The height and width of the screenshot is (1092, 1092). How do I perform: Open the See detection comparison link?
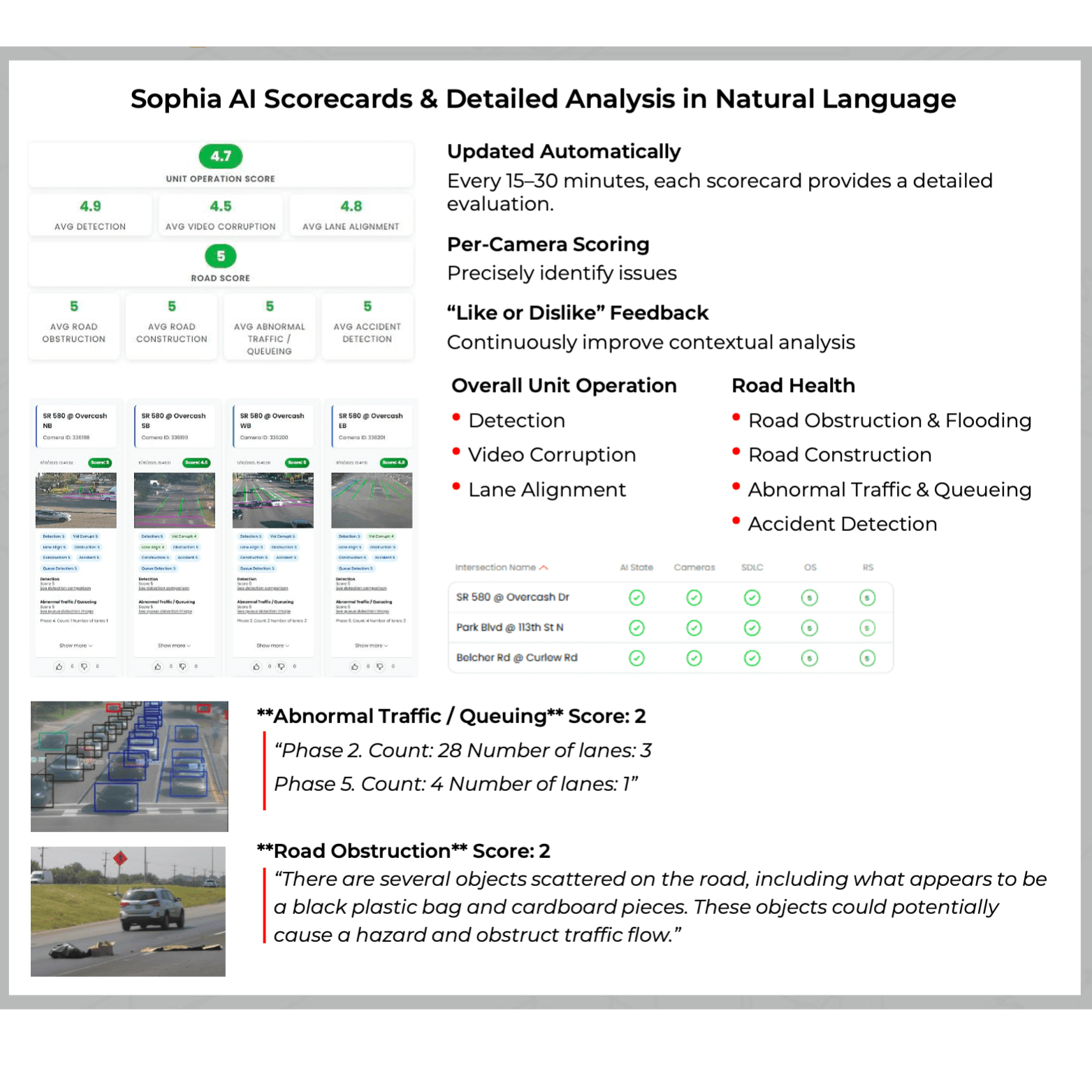65,588
